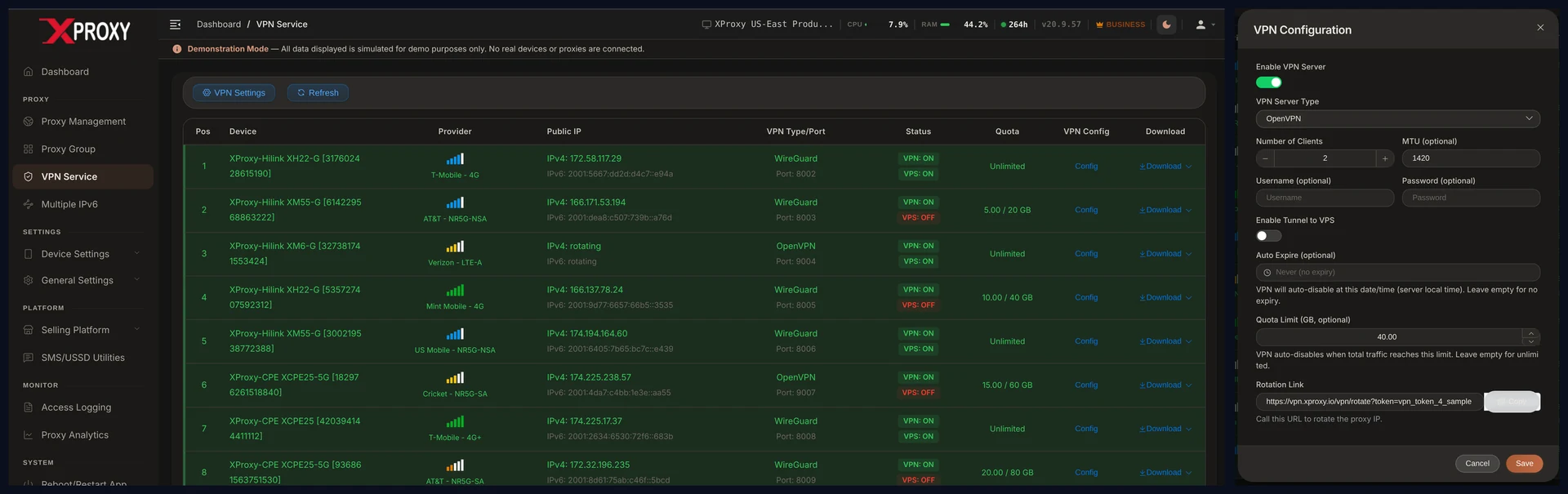Click the General Settings gear icon

(29, 280)
